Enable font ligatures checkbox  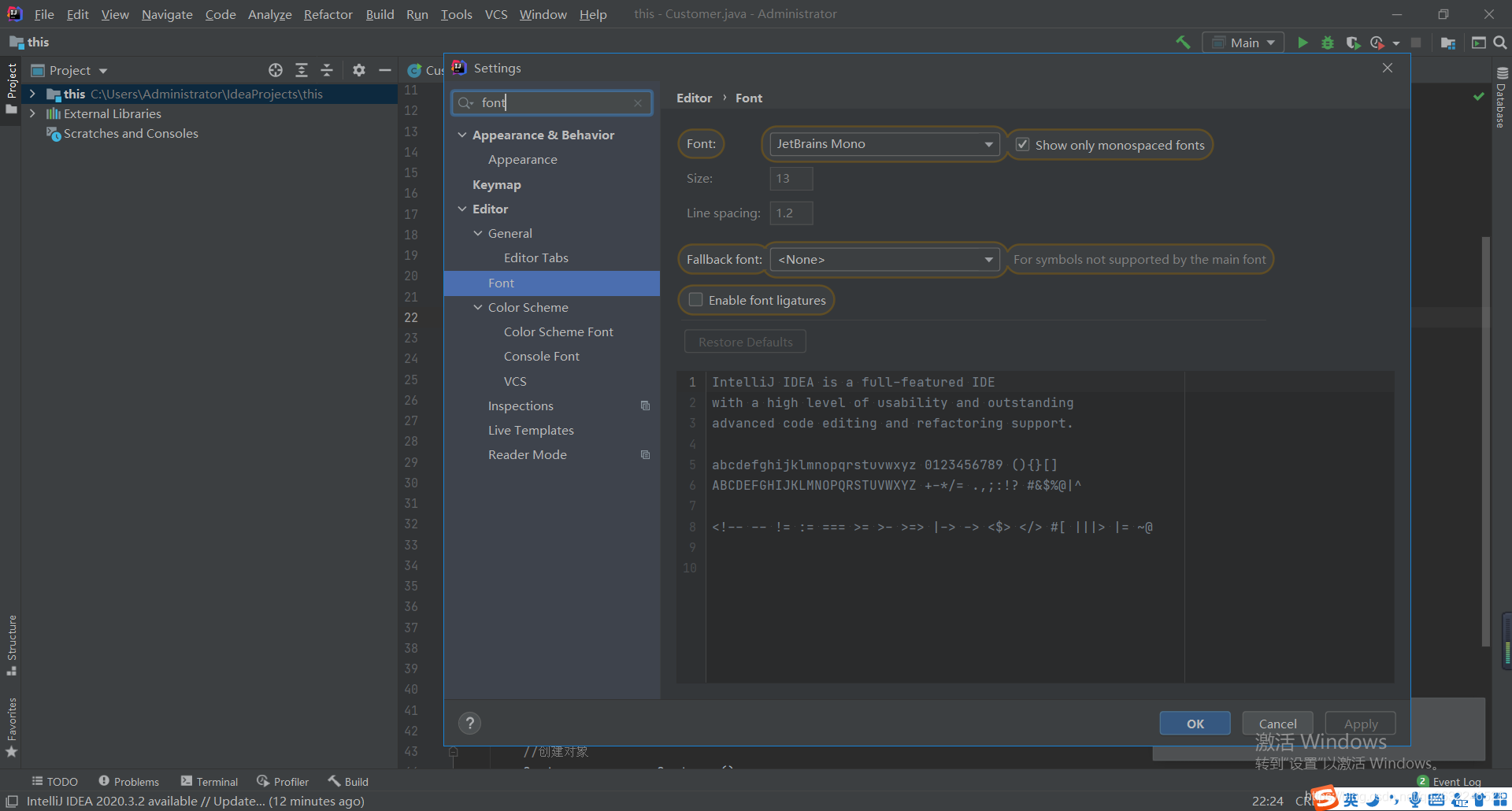point(695,299)
